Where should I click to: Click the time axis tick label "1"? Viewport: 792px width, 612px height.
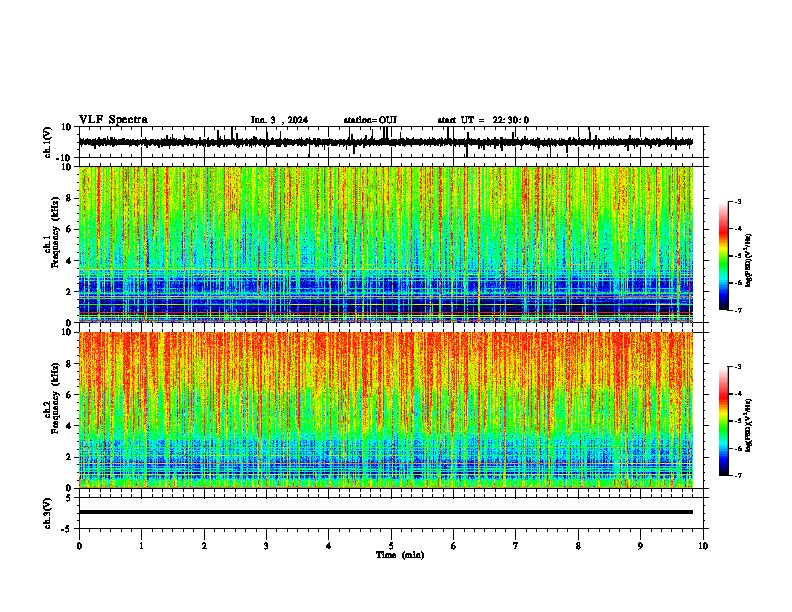point(142,546)
